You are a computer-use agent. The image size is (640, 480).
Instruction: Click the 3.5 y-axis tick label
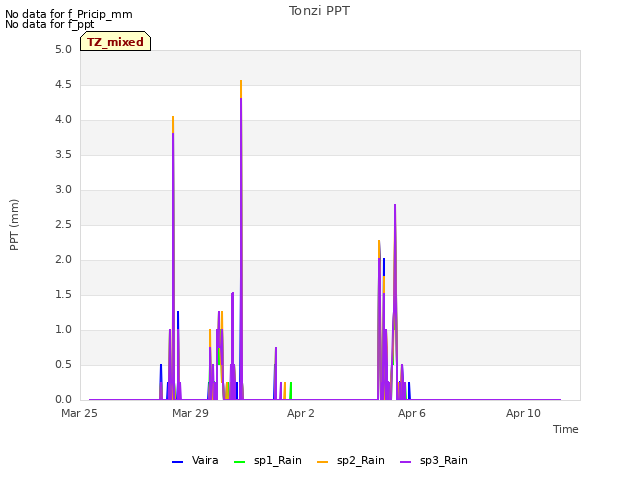click(x=63, y=154)
